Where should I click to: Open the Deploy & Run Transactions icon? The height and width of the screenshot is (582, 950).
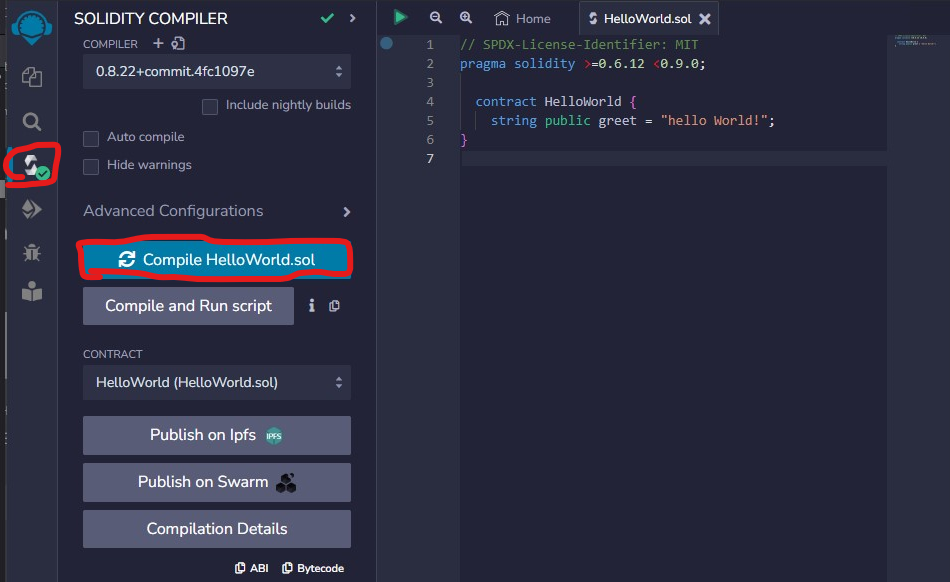pos(32,209)
